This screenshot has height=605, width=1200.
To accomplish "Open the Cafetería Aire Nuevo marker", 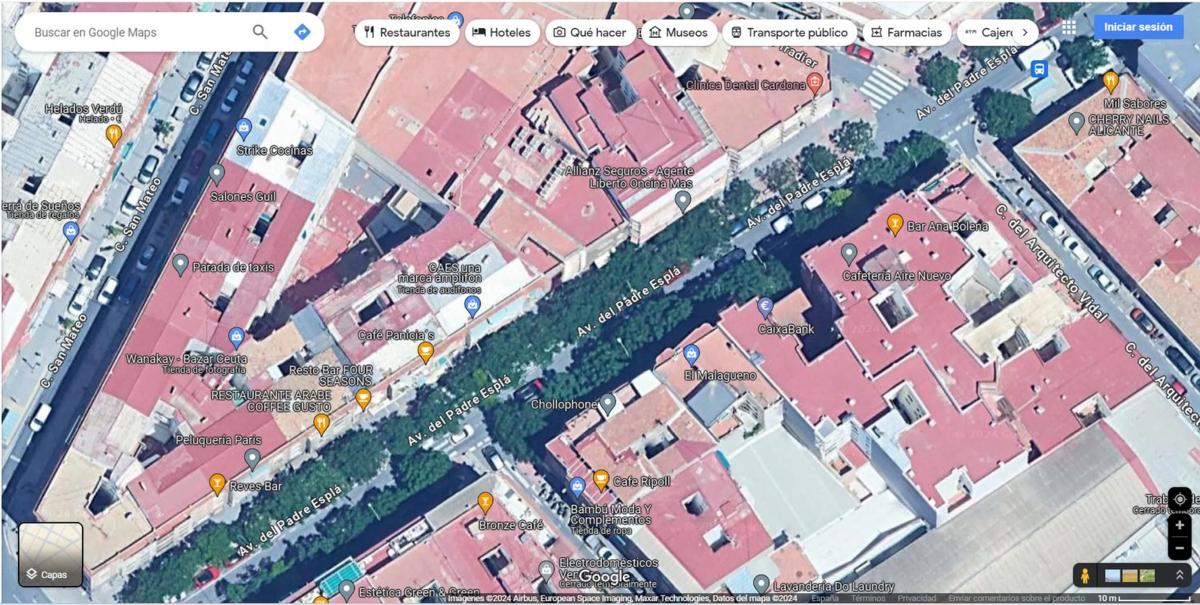I will point(849,254).
